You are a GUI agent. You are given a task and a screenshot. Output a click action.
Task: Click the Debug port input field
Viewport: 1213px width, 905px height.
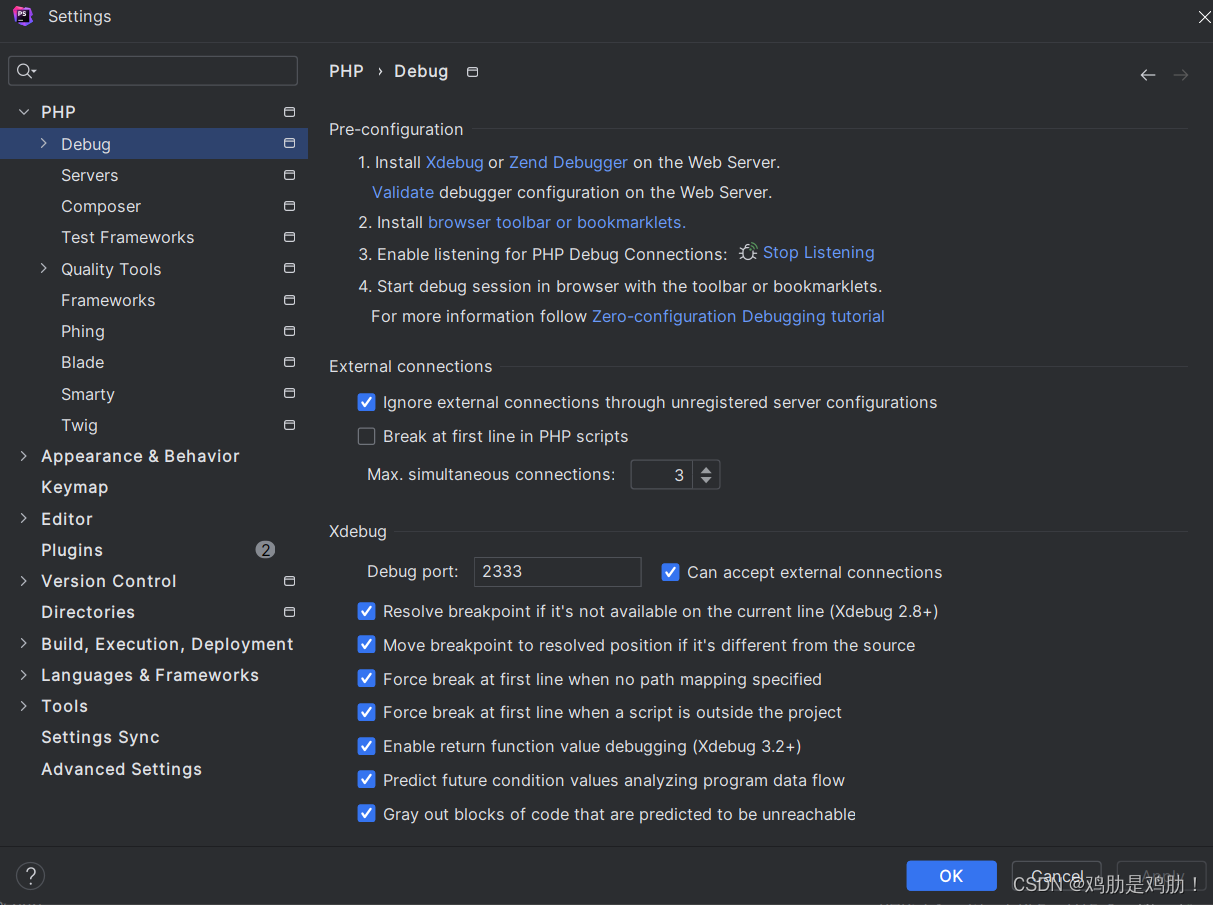point(556,572)
